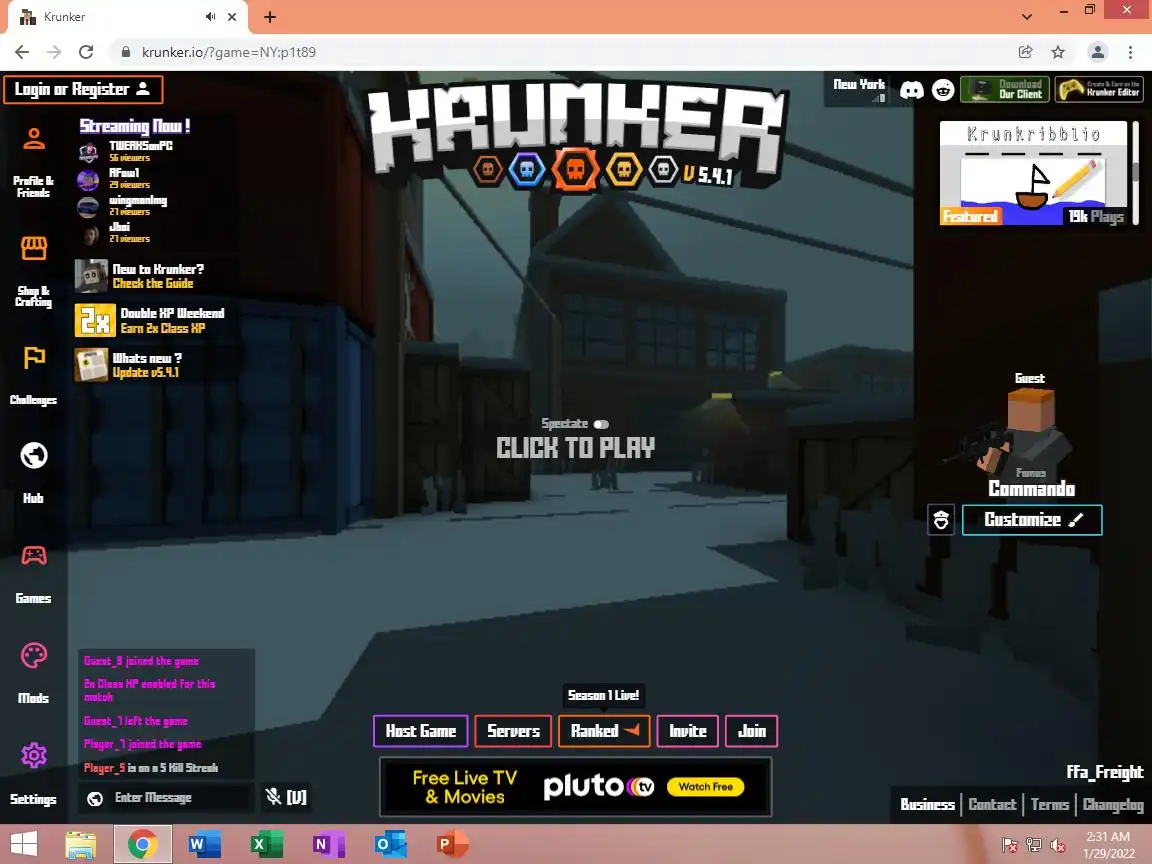
Task: Open the Profile & Friends sidebar icon
Action: (34, 140)
